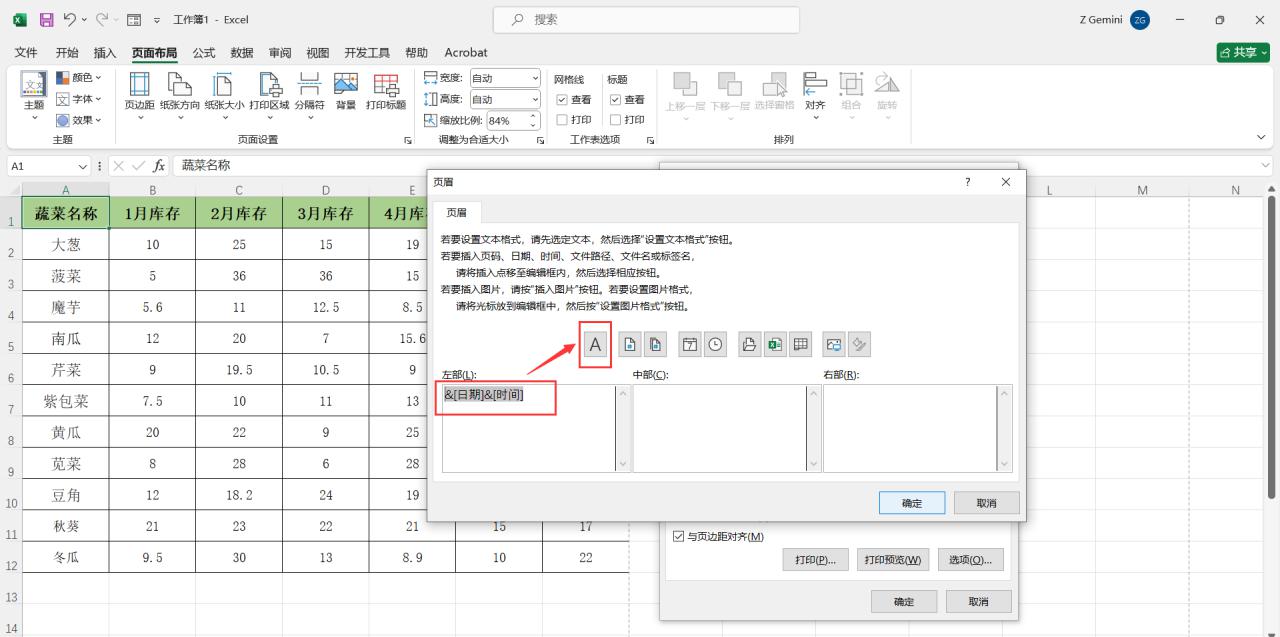This screenshot has width=1280, height=637.
Task: Click the 打印(P)... button
Action: pyautogui.click(x=815, y=560)
